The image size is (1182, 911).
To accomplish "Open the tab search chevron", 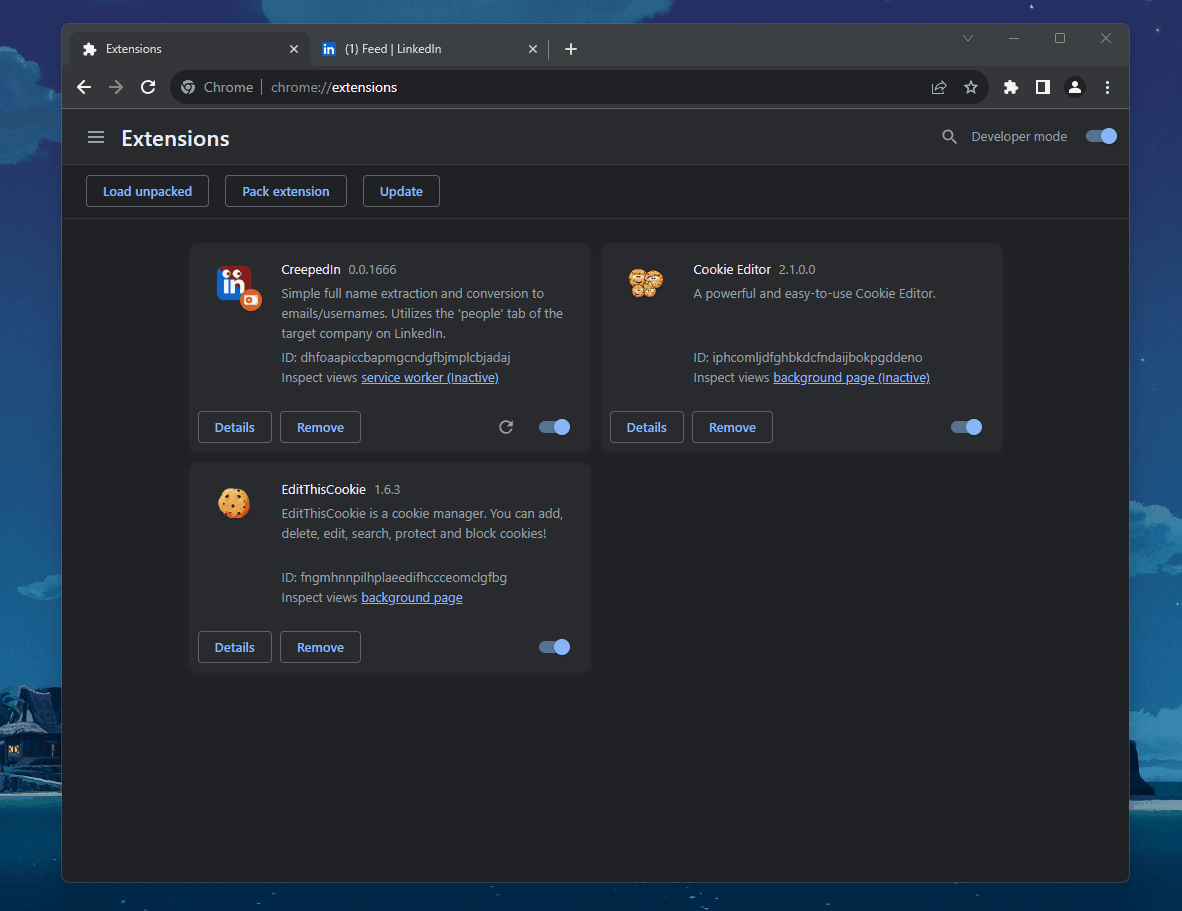I will coord(968,38).
